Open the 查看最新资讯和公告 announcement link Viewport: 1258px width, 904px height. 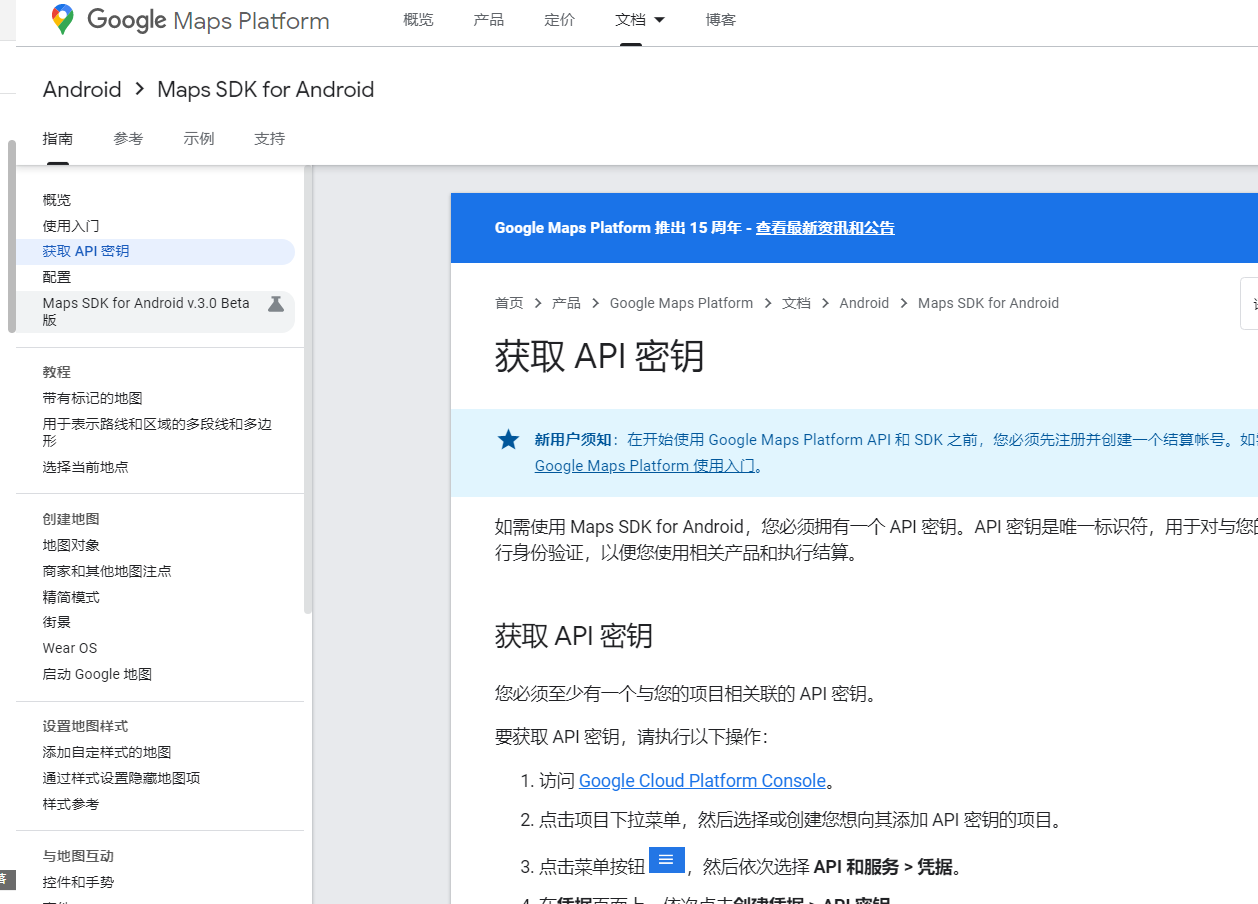825,227
